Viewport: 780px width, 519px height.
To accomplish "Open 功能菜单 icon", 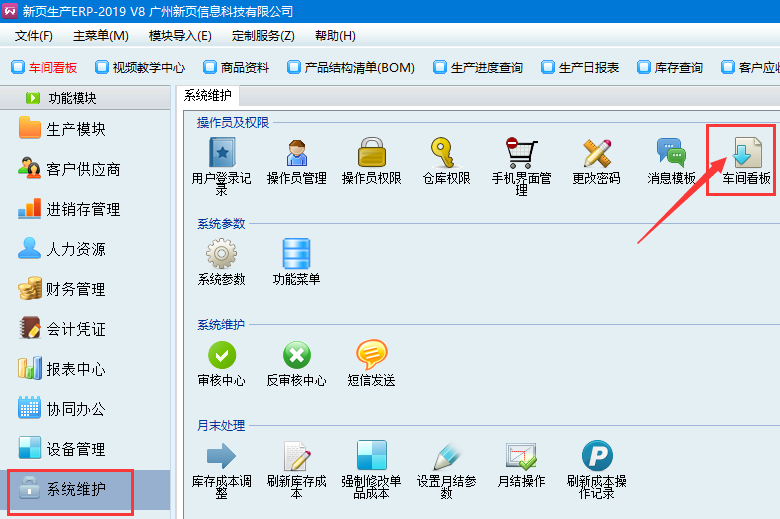I will coord(296,254).
